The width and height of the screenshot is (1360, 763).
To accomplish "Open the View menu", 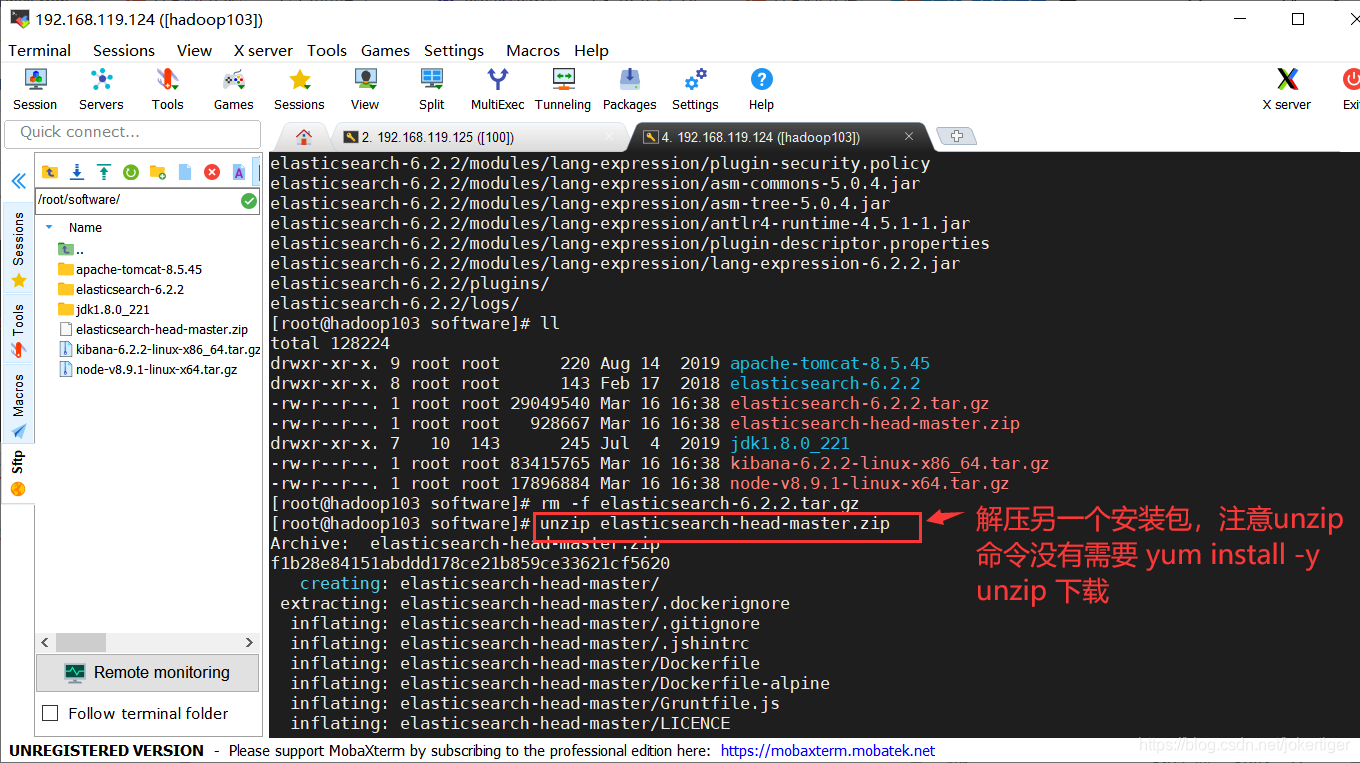I will 194,50.
